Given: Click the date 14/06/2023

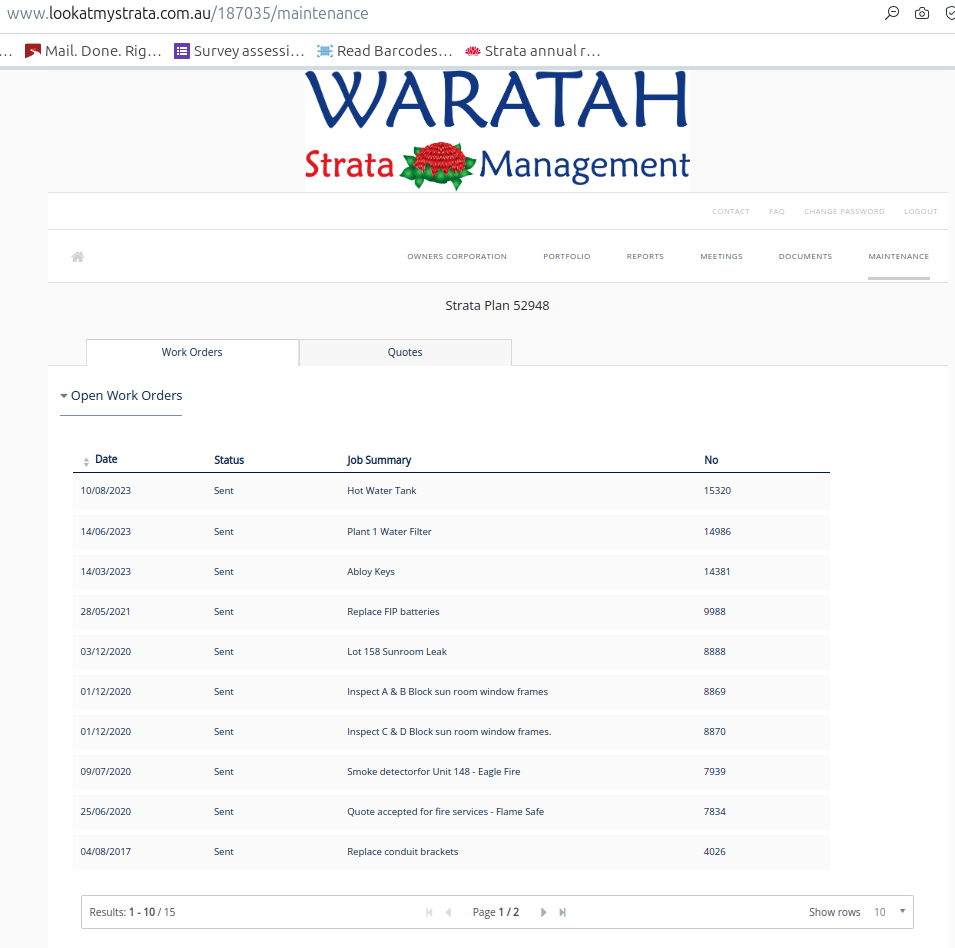Looking at the screenshot, I should (x=105, y=532).
